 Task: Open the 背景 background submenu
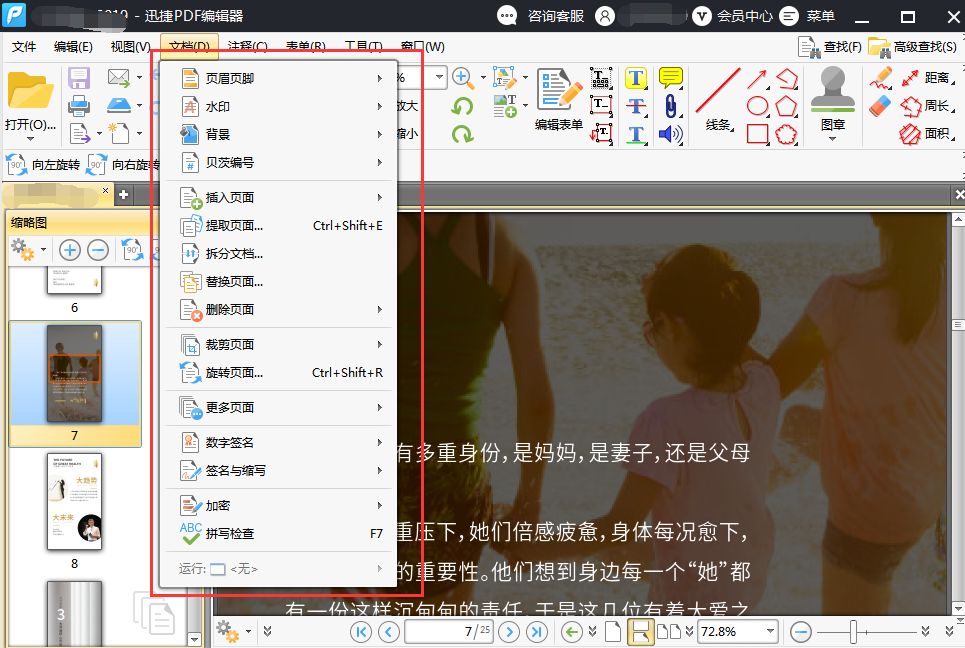[x=279, y=134]
